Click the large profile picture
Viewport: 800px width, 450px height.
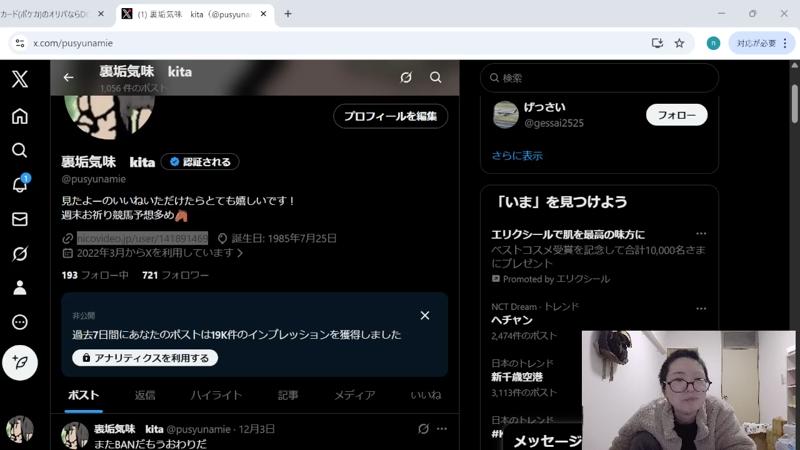pos(109,117)
